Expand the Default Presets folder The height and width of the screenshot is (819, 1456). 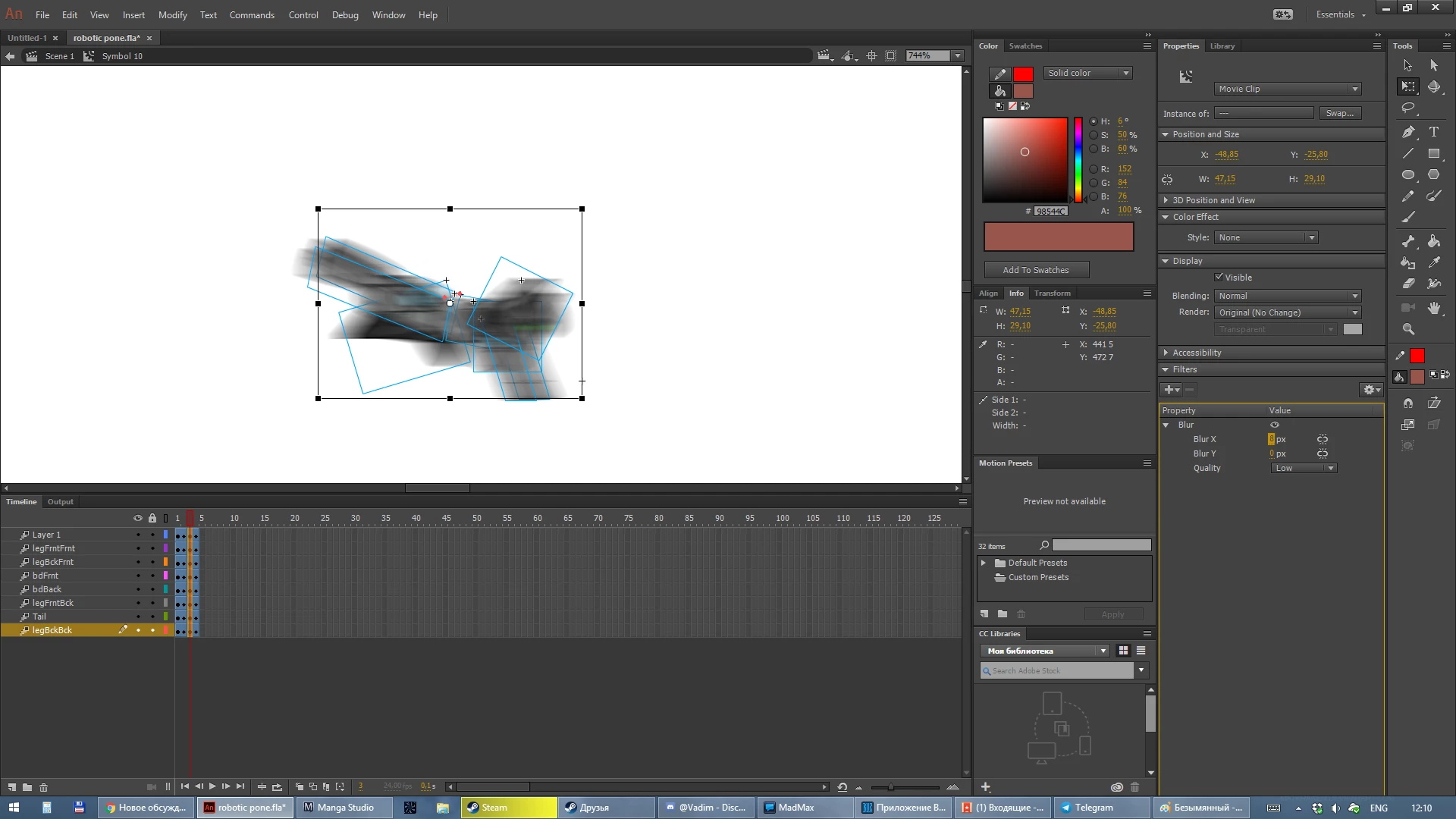[x=984, y=563]
